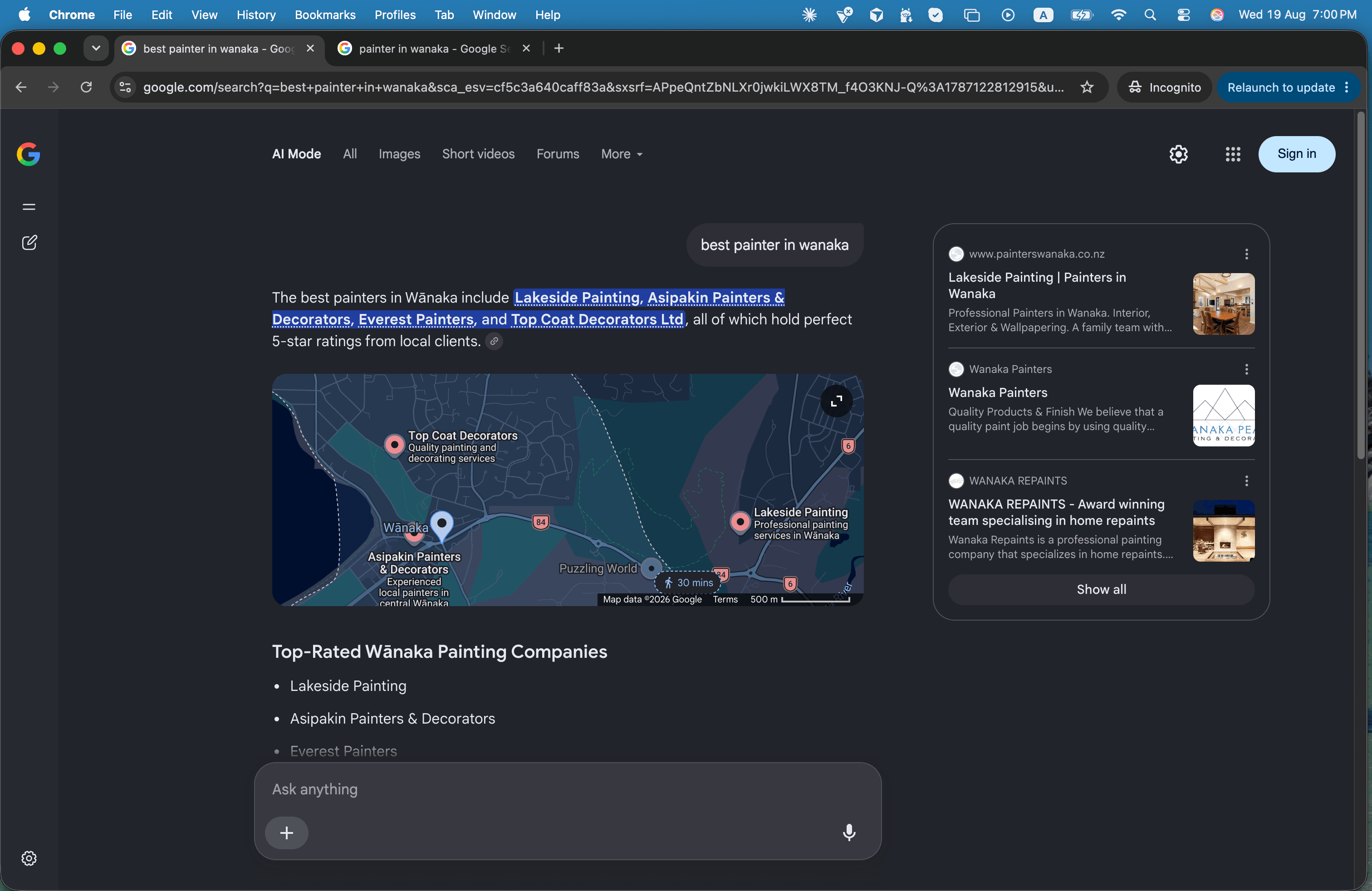
Task: Switch to the Images tab
Action: click(x=400, y=154)
